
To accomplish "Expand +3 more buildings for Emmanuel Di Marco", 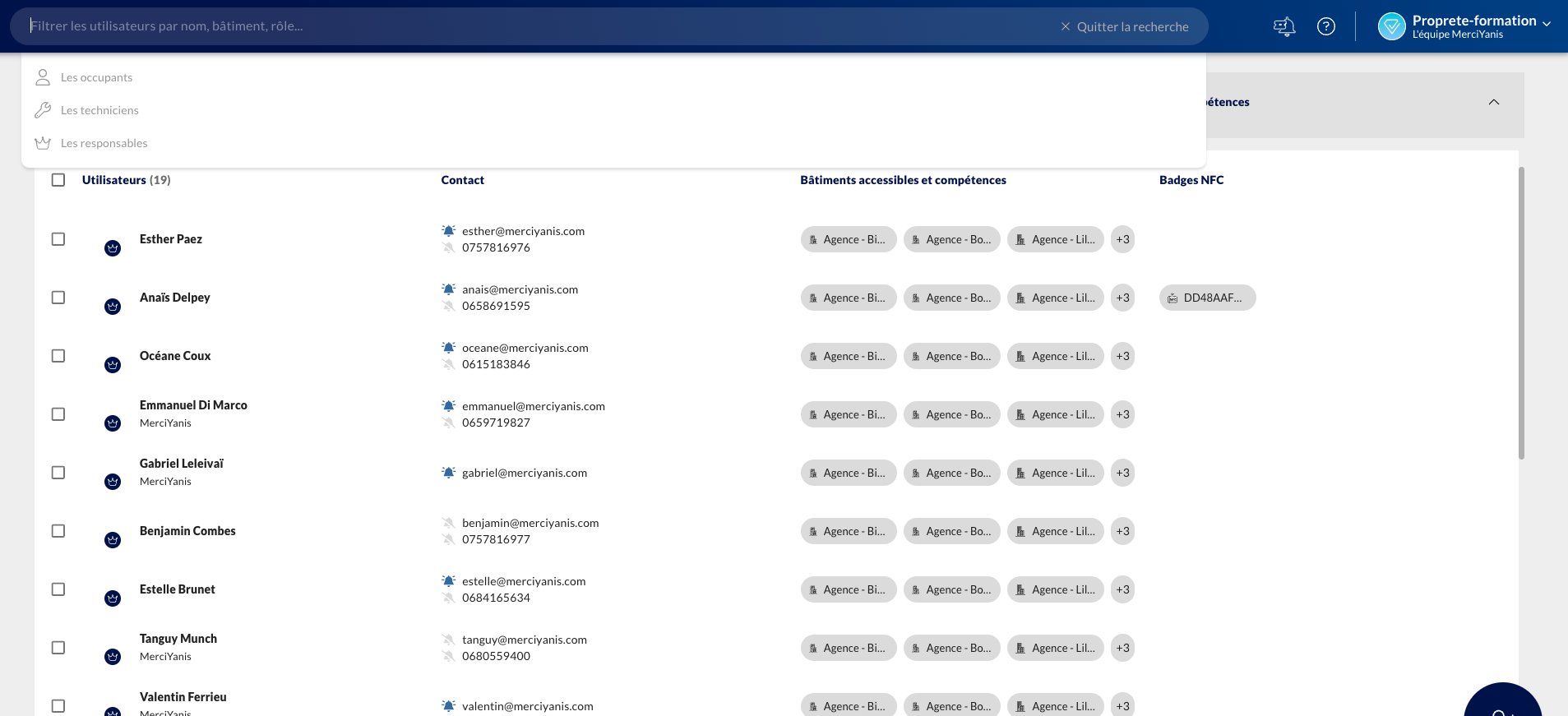I will click(1122, 414).
